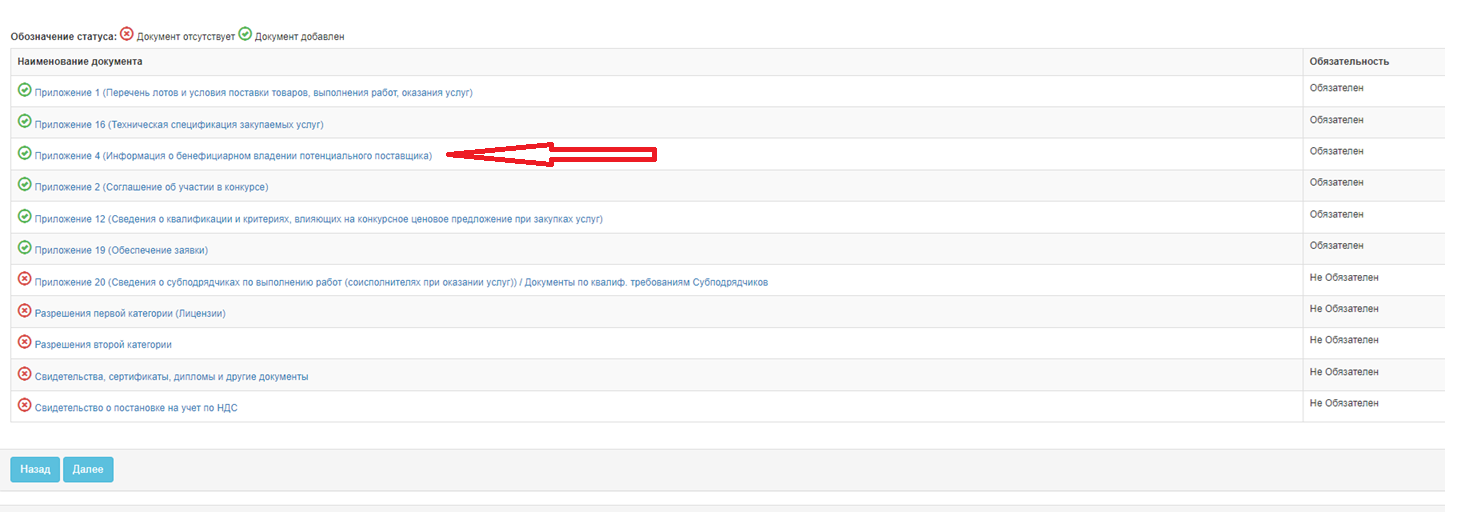The image size is (1482, 512).
Task: Click green check icon beside Приложение 4
Action: pyautogui.click(x=25, y=154)
